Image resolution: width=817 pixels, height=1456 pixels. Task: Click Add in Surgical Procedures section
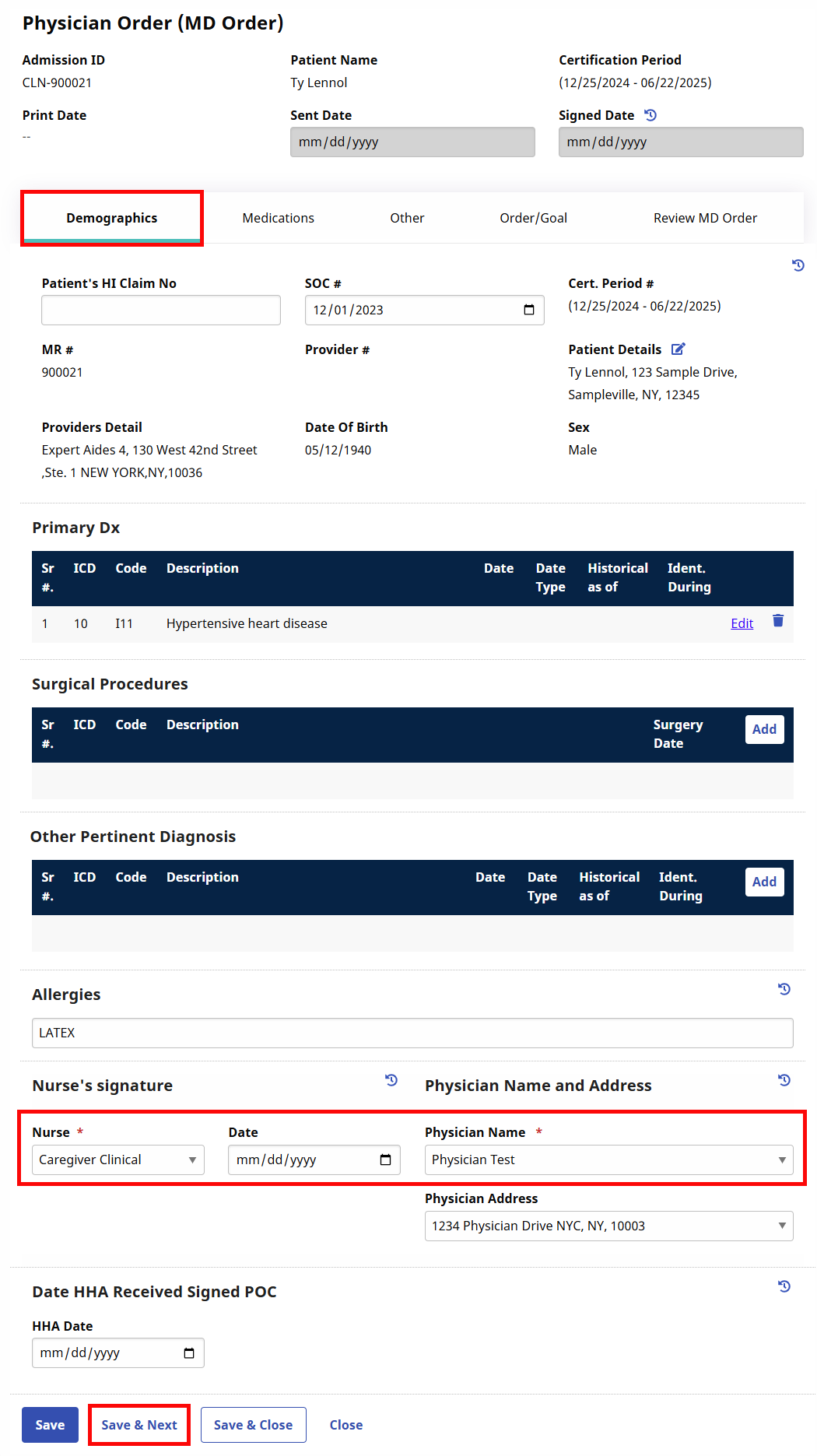click(764, 729)
